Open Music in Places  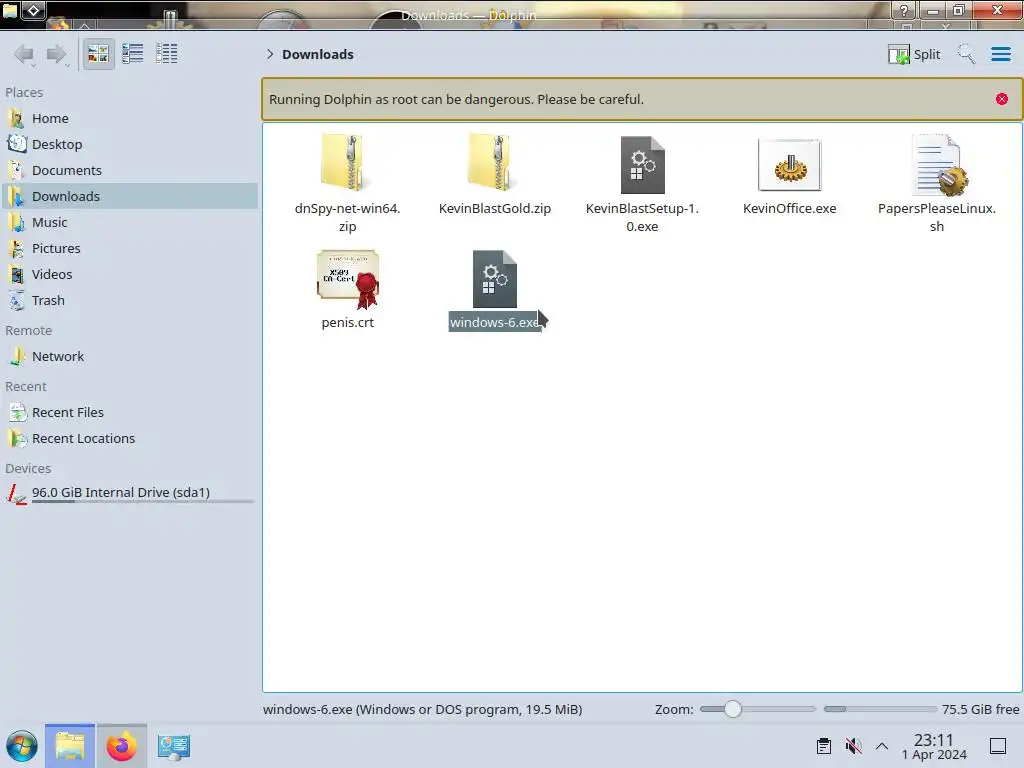pyautogui.click(x=129, y=223)
